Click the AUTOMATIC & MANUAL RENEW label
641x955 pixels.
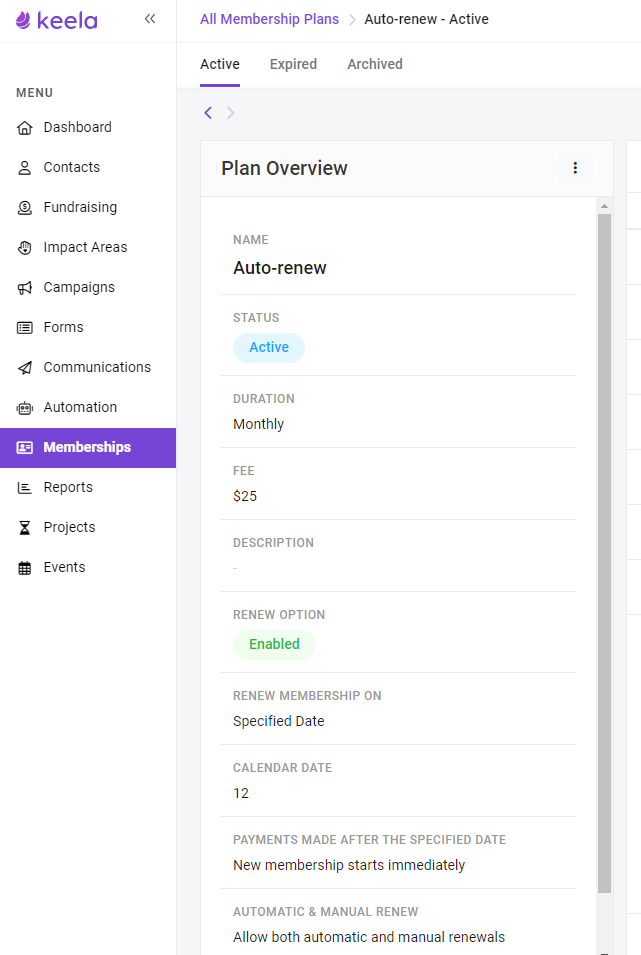click(x=325, y=912)
